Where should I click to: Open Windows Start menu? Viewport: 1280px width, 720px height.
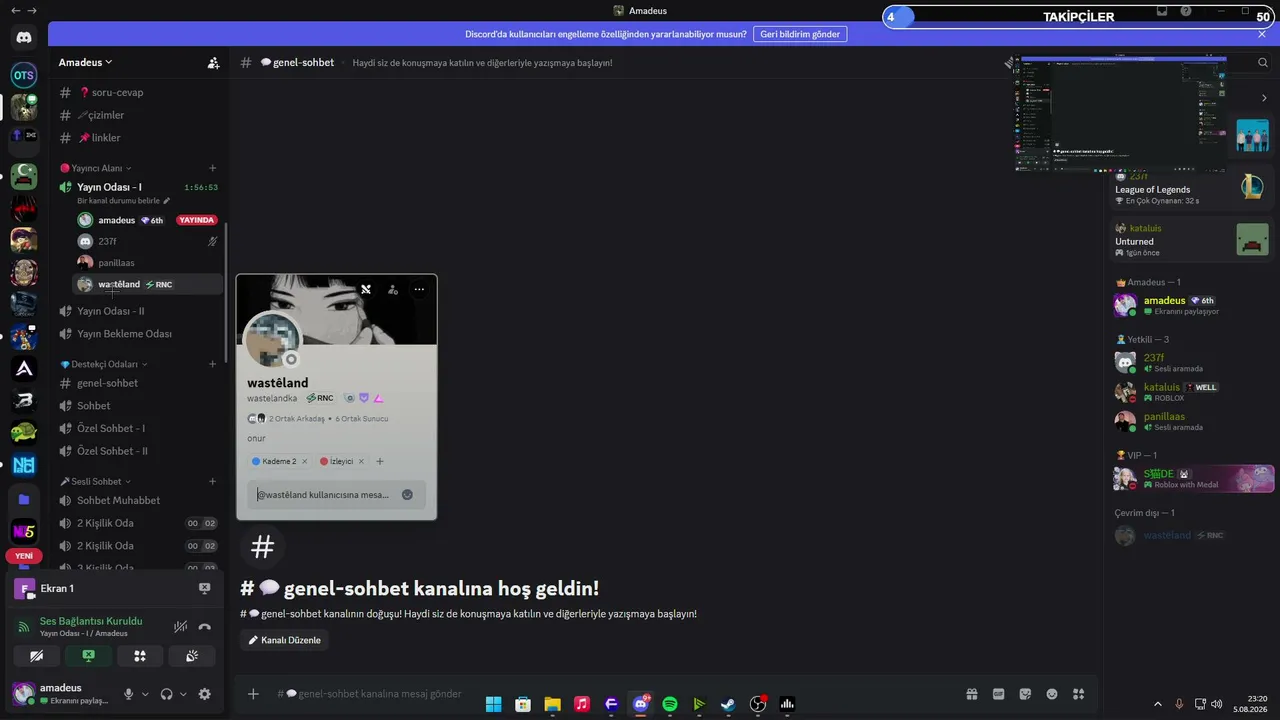click(493, 704)
